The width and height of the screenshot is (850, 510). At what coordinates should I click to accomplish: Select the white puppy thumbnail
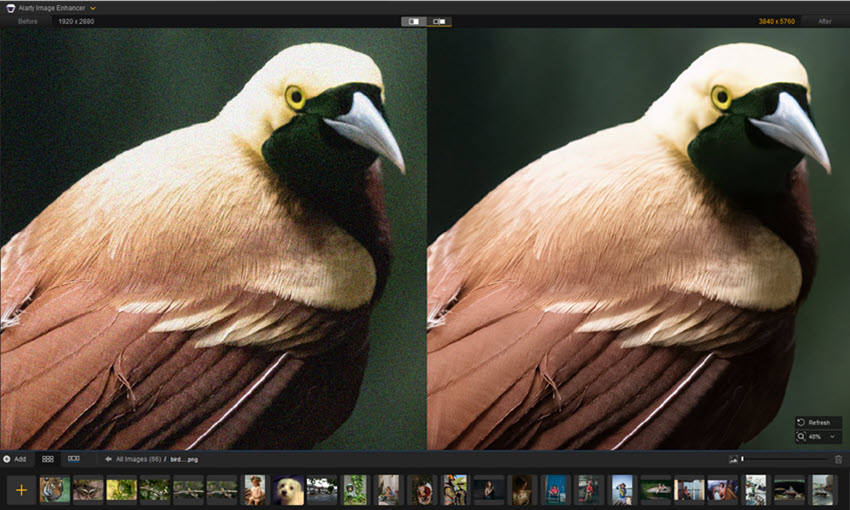[288, 490]
